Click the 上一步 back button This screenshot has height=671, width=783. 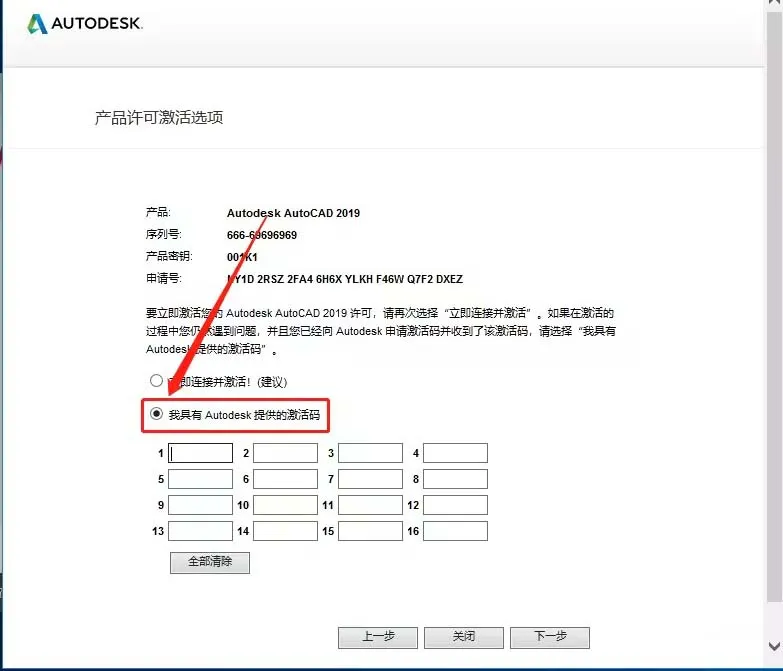pyautogui.click(x=378, y=638)
